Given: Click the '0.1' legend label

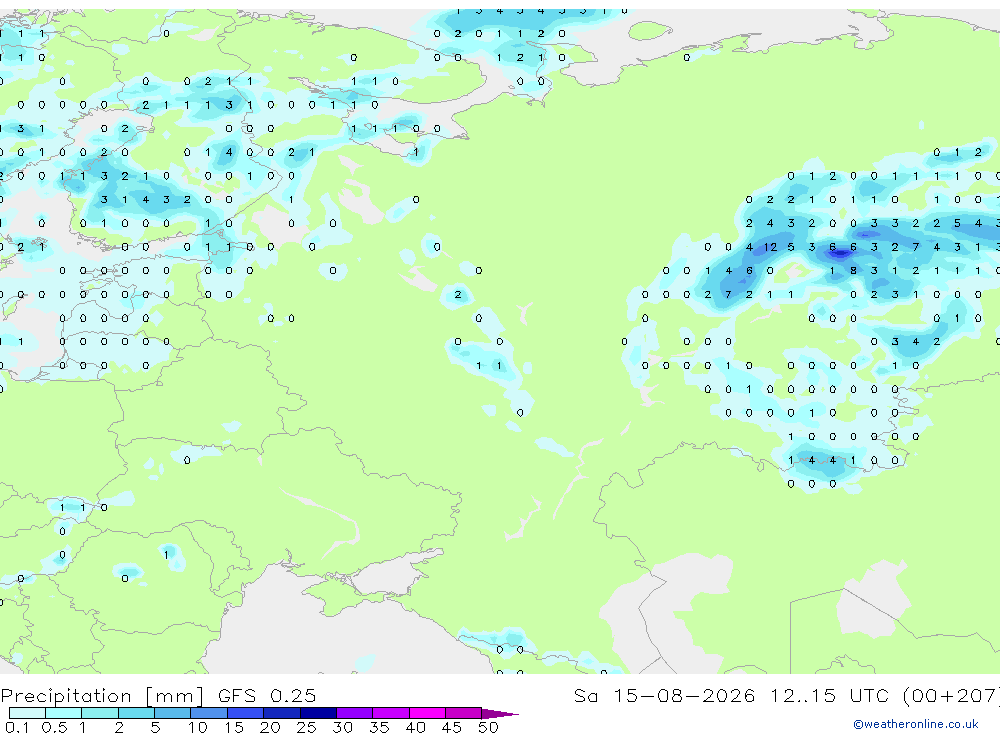Looking at the screenshot, I should 17,727.
